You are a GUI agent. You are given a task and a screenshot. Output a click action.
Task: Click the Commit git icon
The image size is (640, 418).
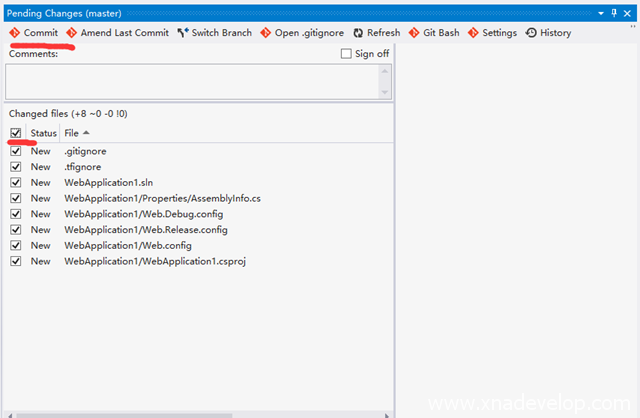(15, 33)
